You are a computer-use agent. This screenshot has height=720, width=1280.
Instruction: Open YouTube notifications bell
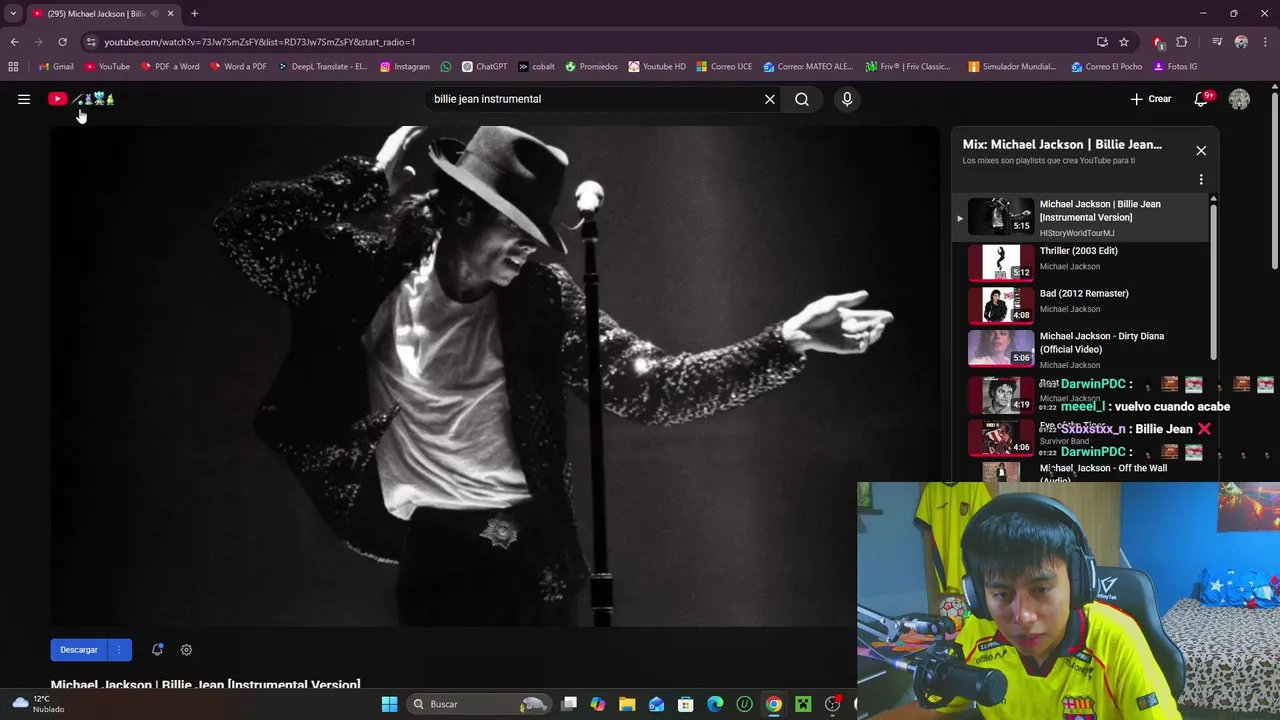(1202, 99)
